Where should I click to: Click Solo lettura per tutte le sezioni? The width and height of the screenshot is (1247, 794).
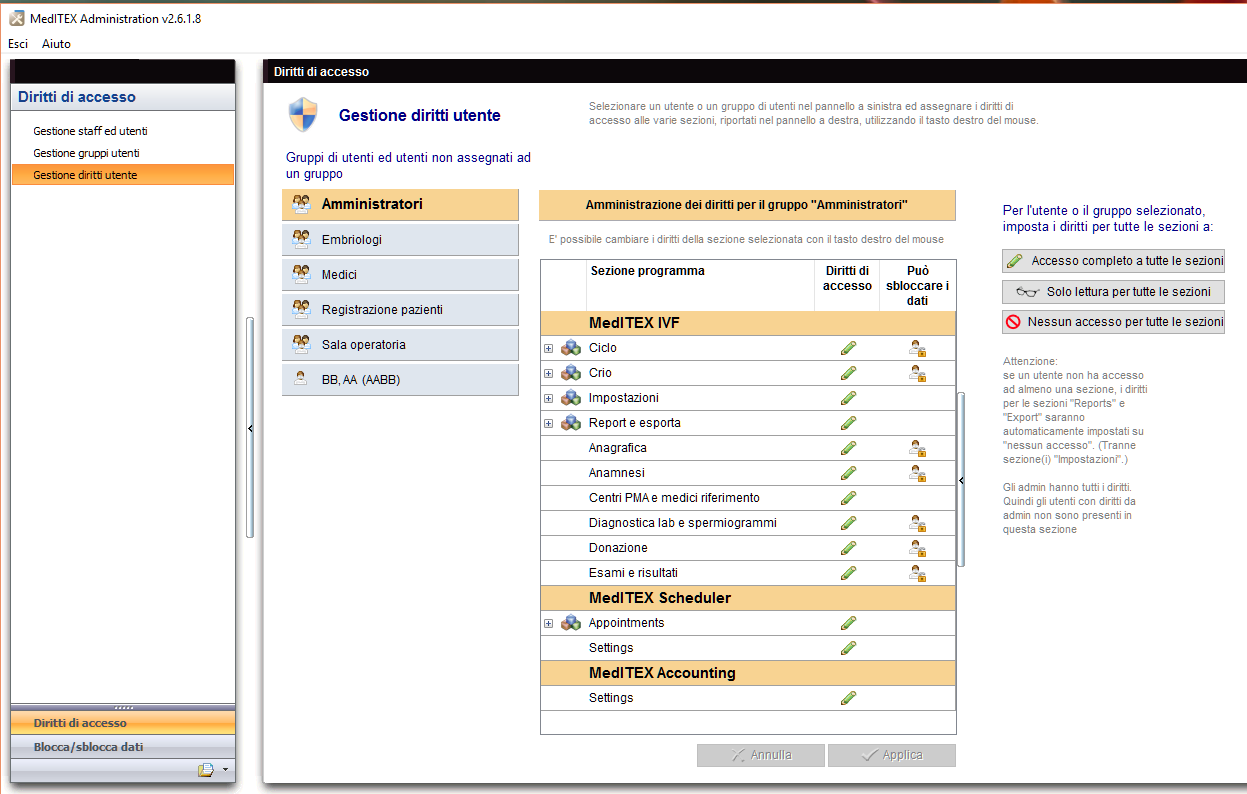coord(1113,292)
